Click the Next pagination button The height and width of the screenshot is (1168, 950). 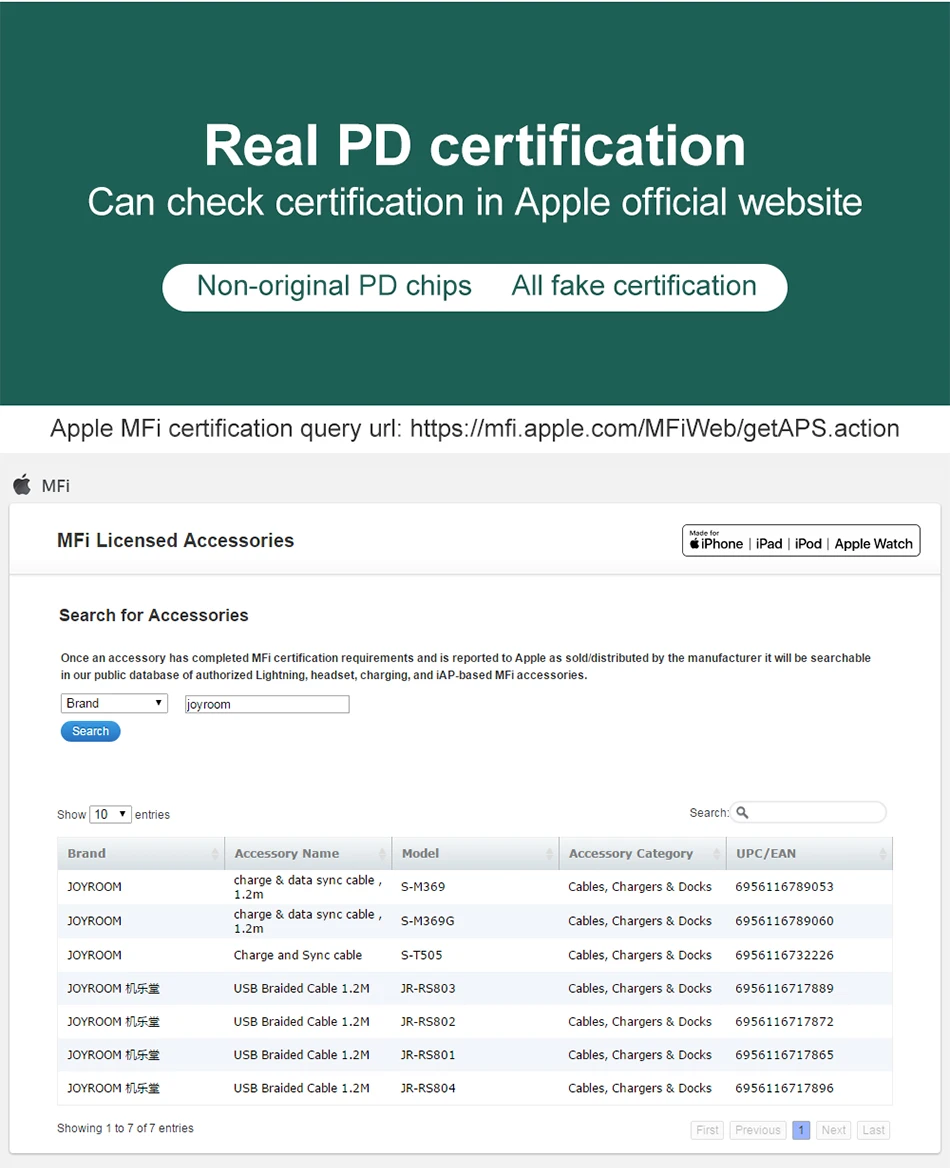coord(834,1130)
